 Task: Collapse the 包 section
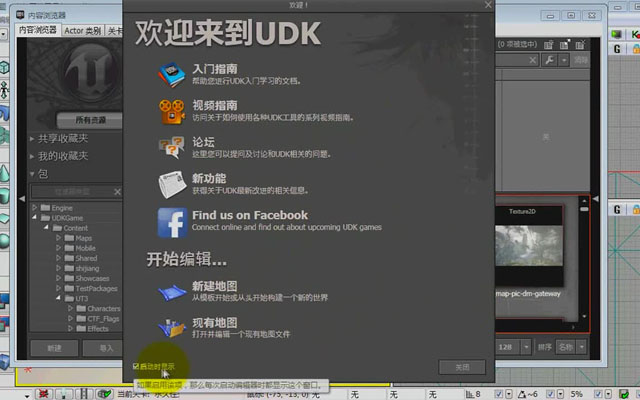(32, 174)
